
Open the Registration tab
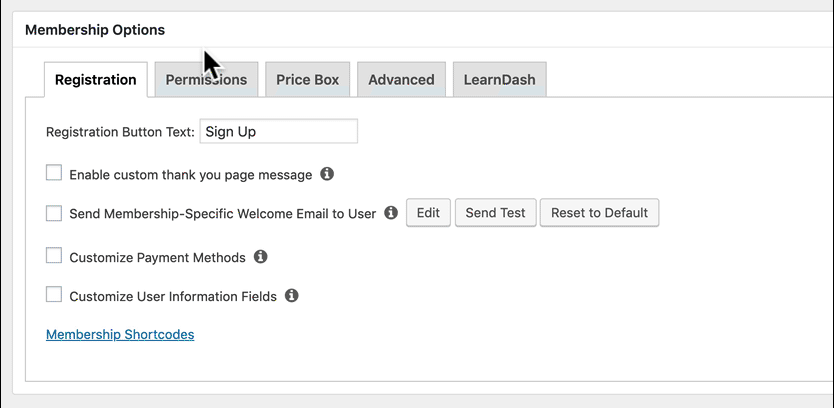(96, 80)
